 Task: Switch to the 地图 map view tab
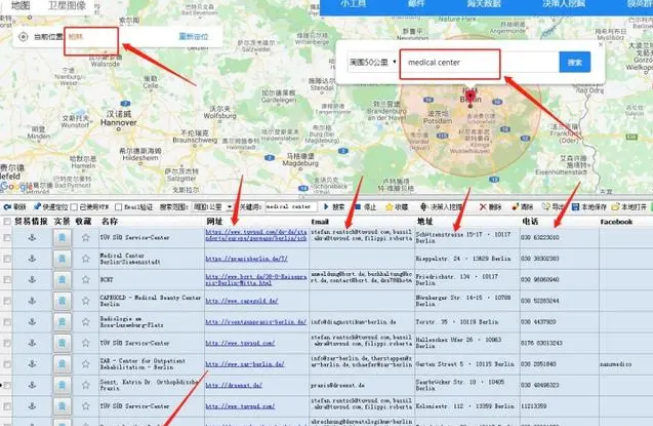pos(20,5)
